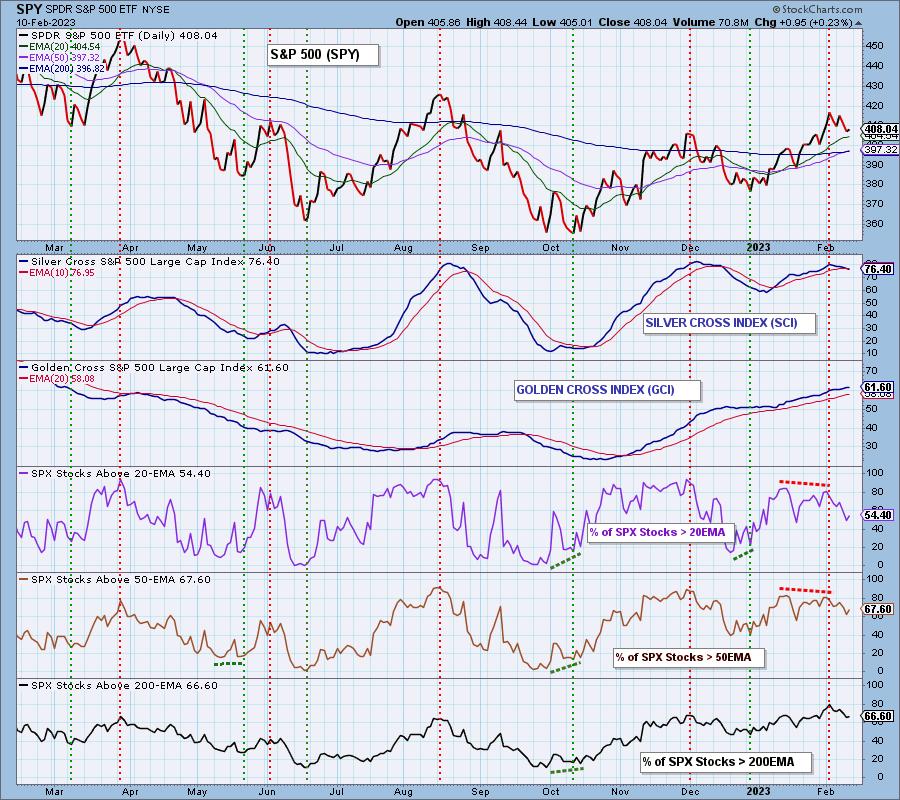The image size is (900, 800).
Task: Click the Chg +0.95 (+0.23%) value
Action: click(x=803, y=22)
